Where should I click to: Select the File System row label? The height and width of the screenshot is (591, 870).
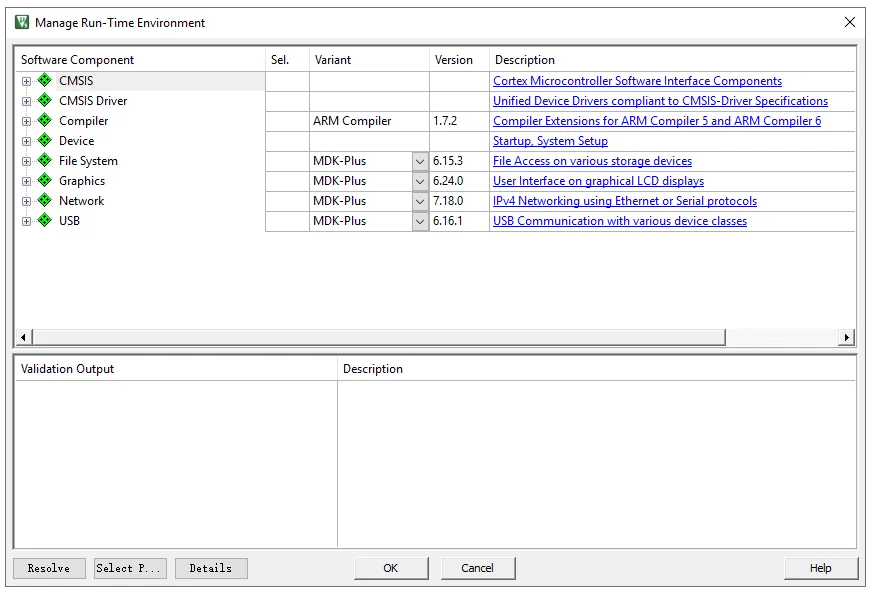click(88, 160)
